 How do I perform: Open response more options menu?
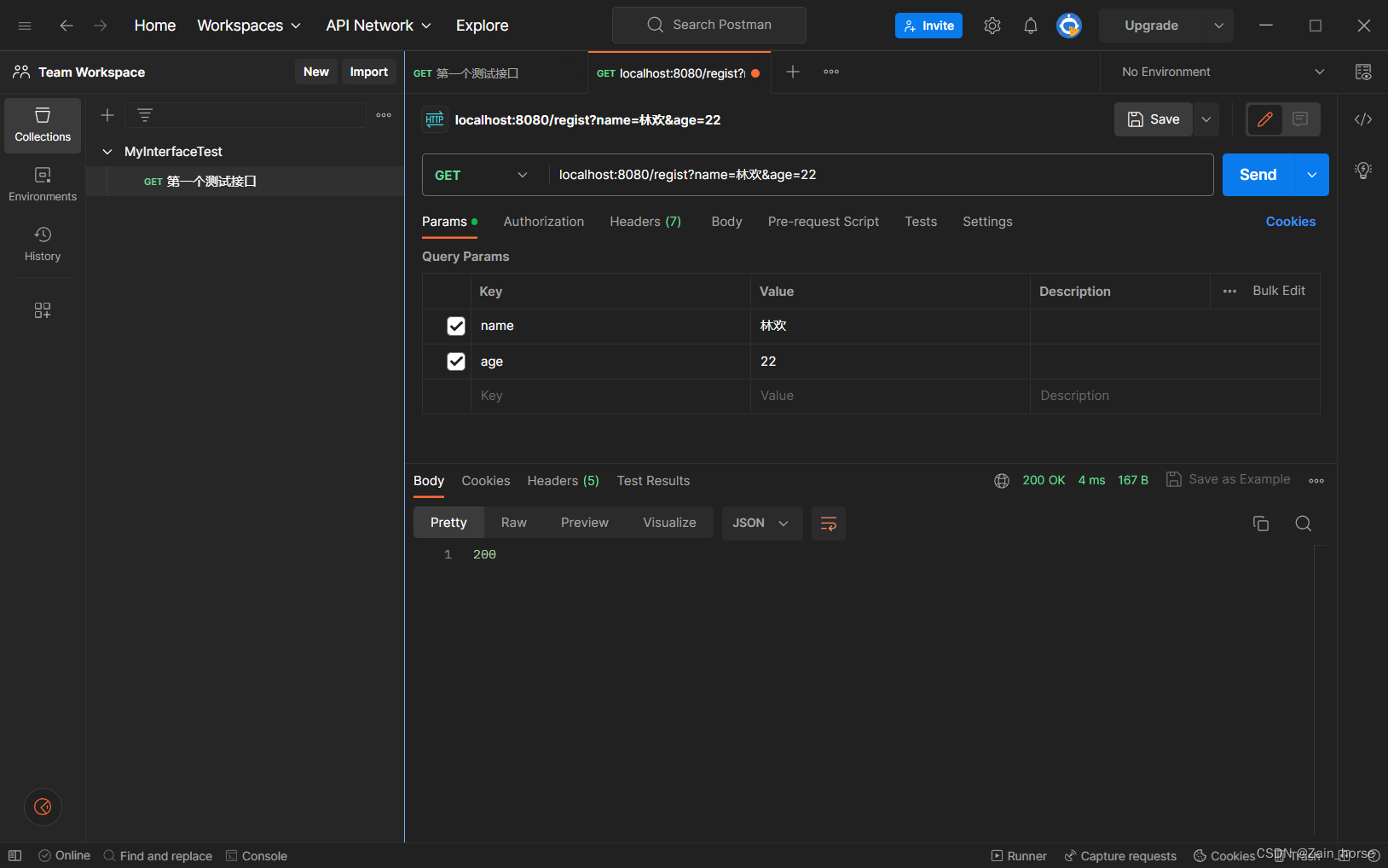point(1316,481)
